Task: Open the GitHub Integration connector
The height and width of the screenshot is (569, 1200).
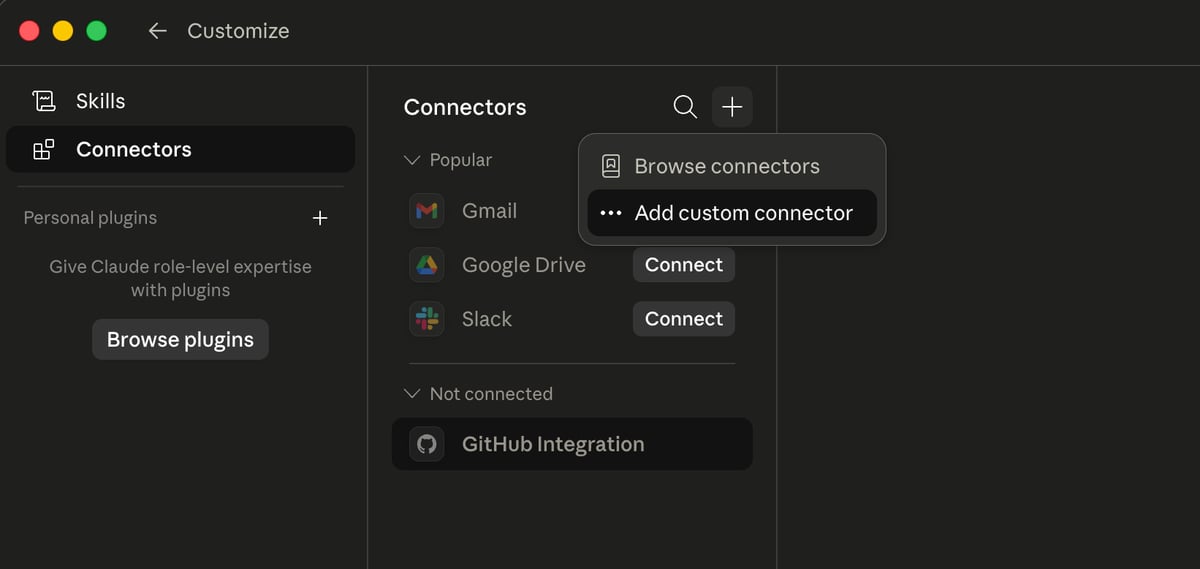Action: coord(572,444)
